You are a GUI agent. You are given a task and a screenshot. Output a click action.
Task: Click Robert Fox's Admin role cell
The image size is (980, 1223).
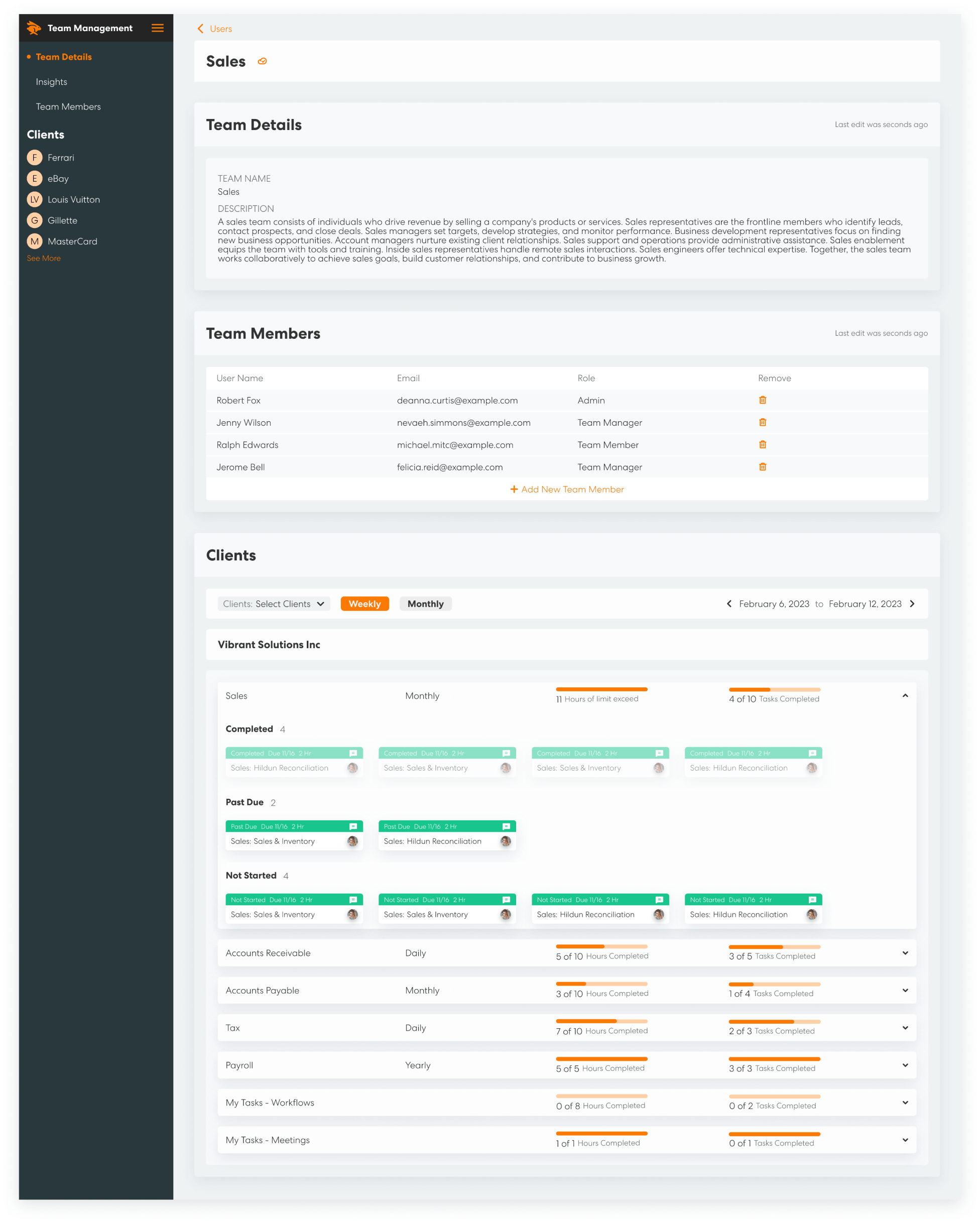(591, 401)
